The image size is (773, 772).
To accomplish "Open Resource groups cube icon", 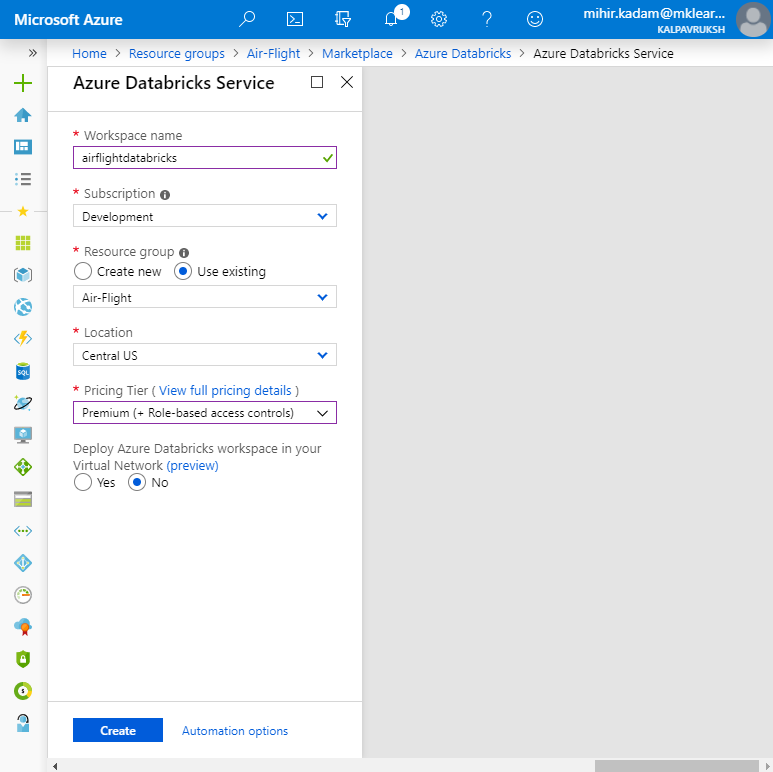I will (x=23, y=275).
